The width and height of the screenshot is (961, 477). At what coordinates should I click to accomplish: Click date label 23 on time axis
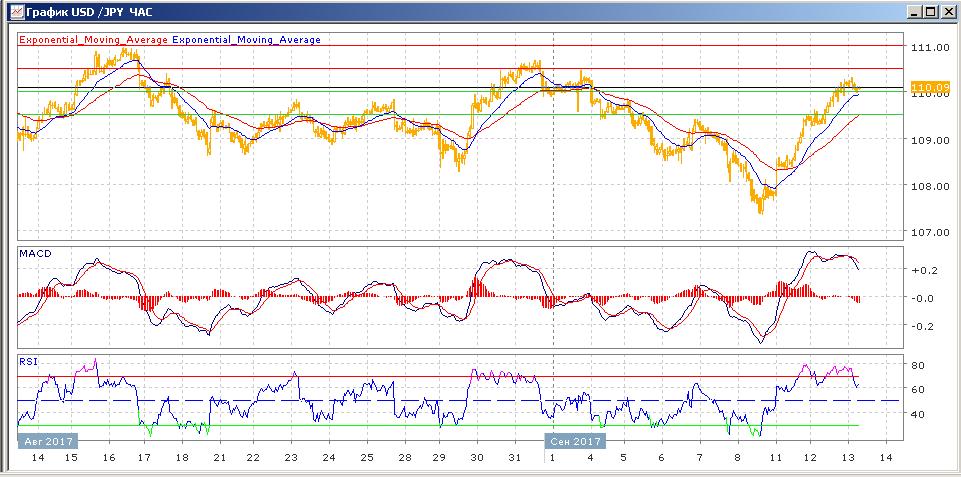[291, 459]
